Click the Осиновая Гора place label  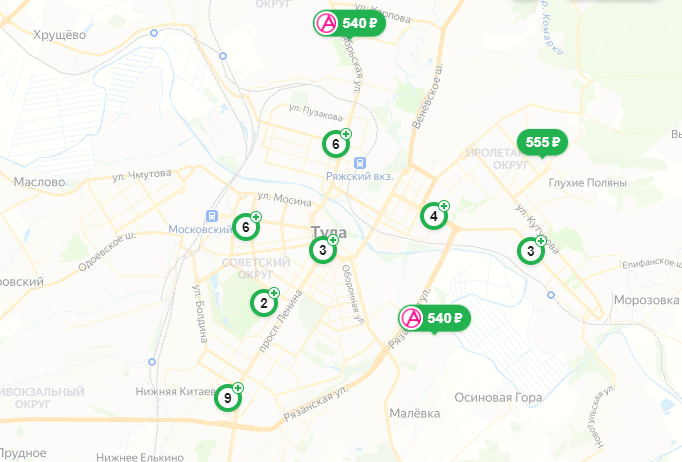click(498, 398)
